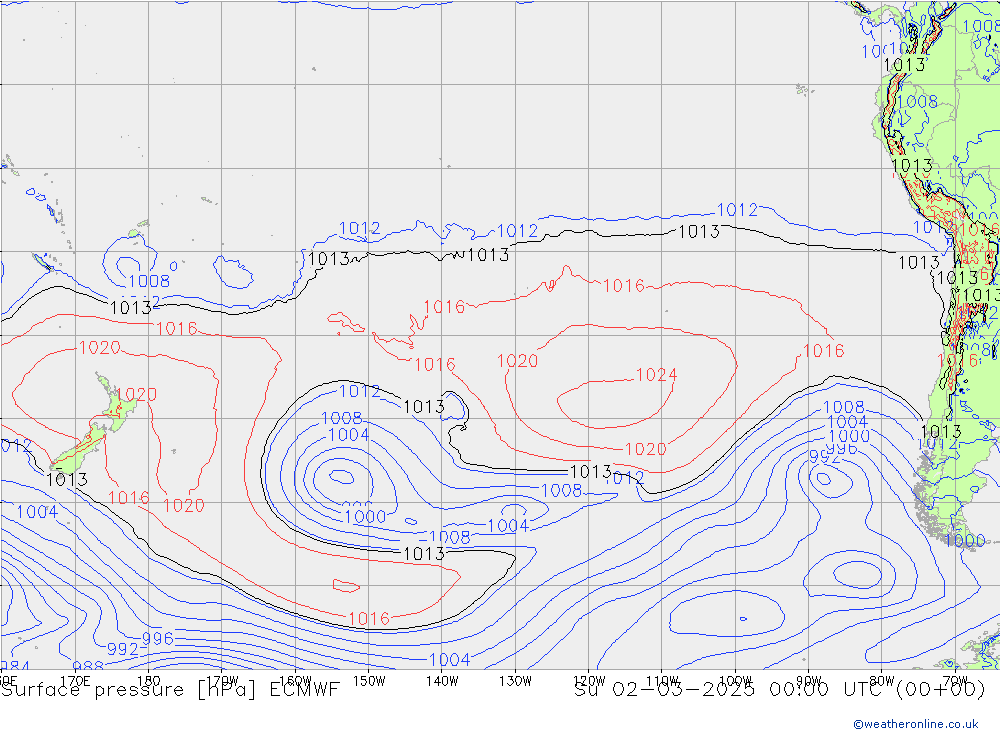Click the 110W longitude label

[662, 681]
